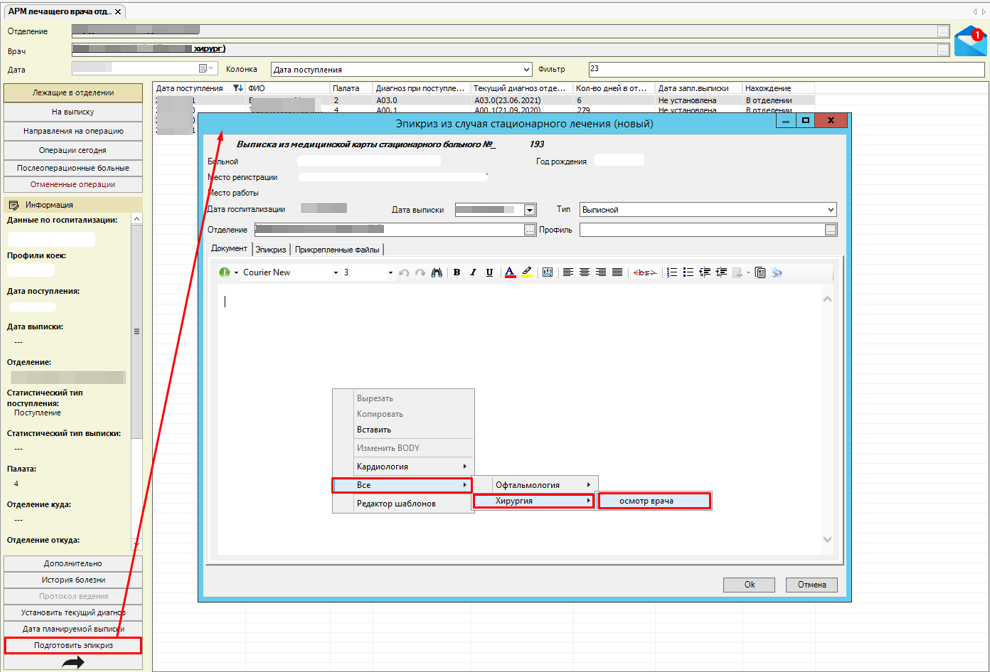Click the last icon in editor toolbar
The height and width of the screenshot is (672, 990).
[x=777, y=273]
